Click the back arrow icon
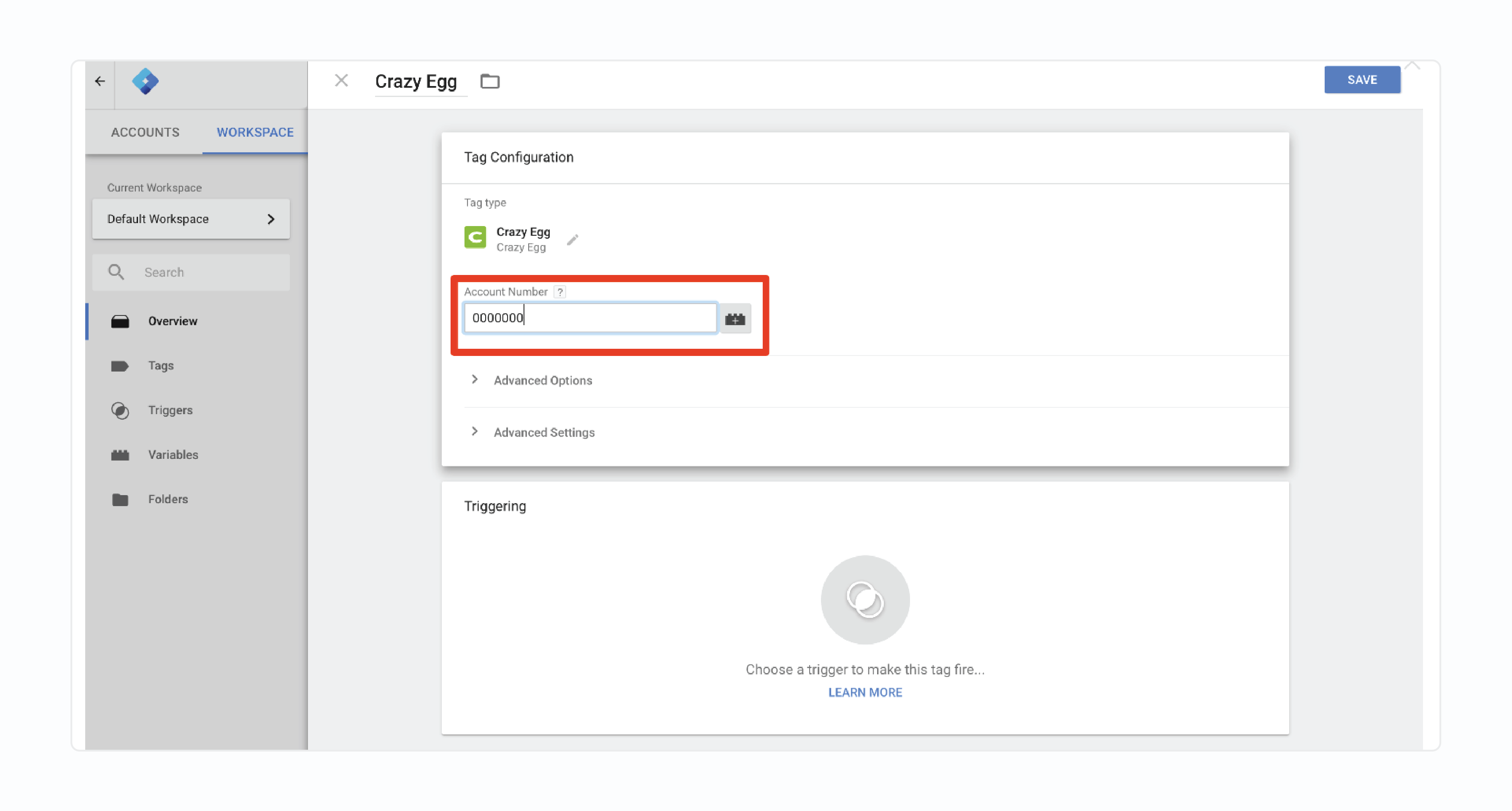This screenshot has height=811, width=1512. tap(100, 81)
